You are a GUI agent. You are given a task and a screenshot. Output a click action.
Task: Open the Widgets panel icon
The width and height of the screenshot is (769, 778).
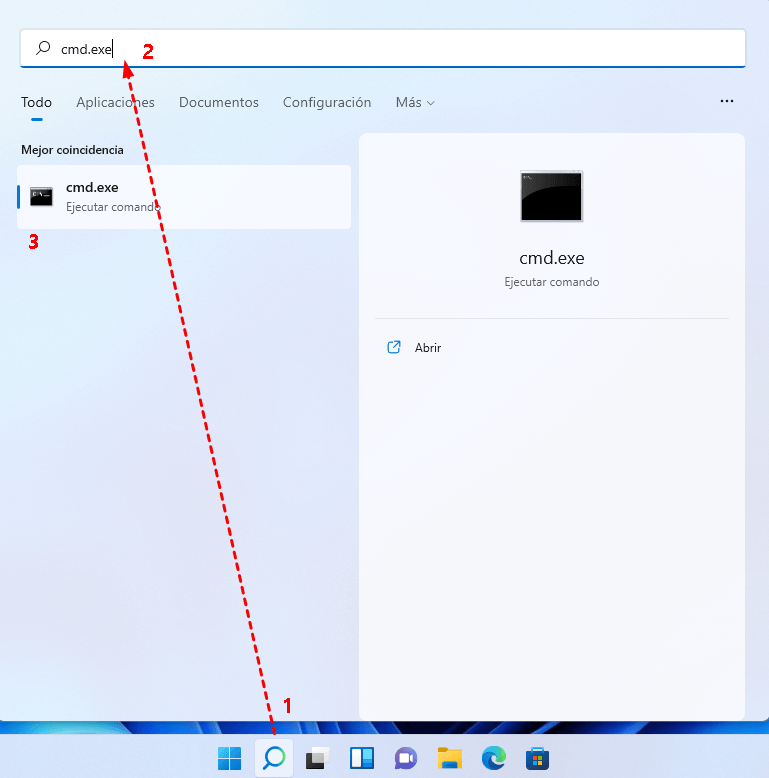point(361,758)
